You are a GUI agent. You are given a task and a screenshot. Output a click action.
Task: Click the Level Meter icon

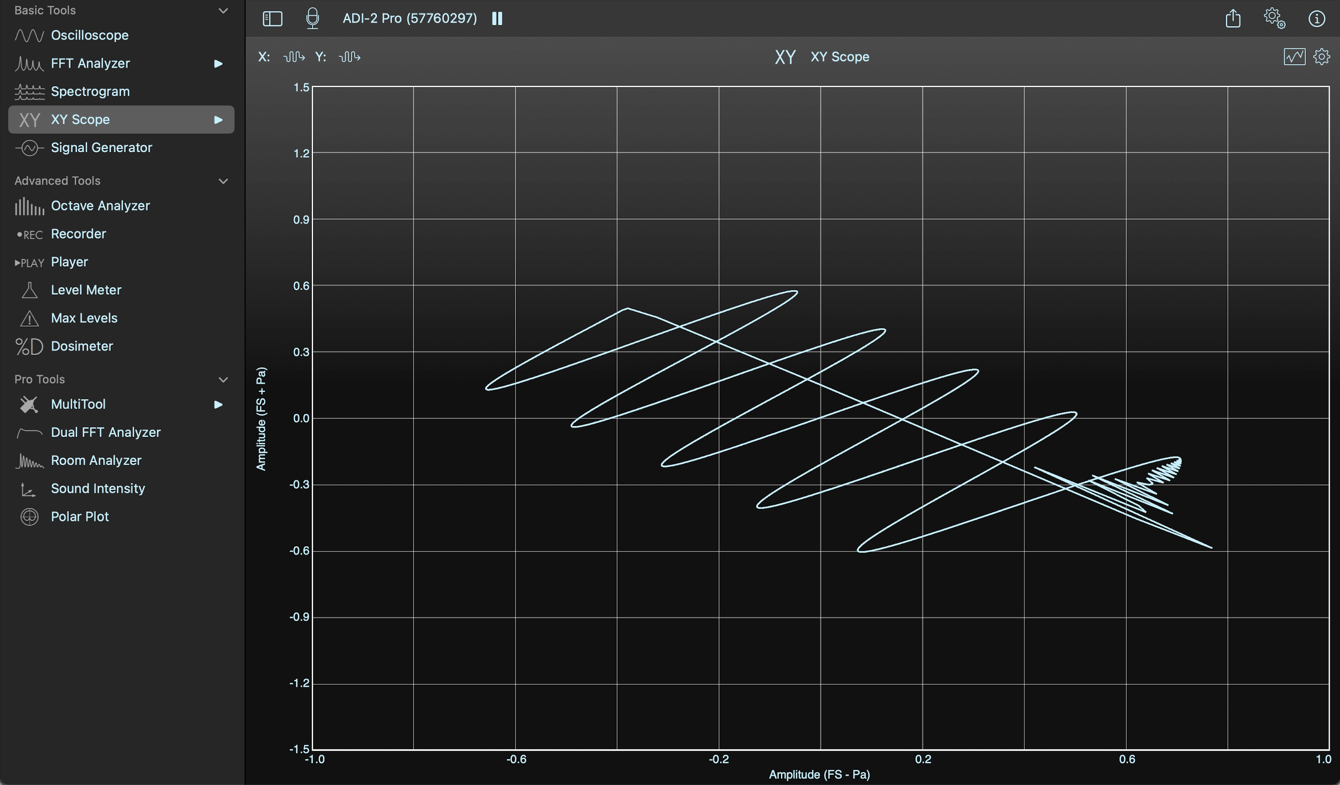29,290
